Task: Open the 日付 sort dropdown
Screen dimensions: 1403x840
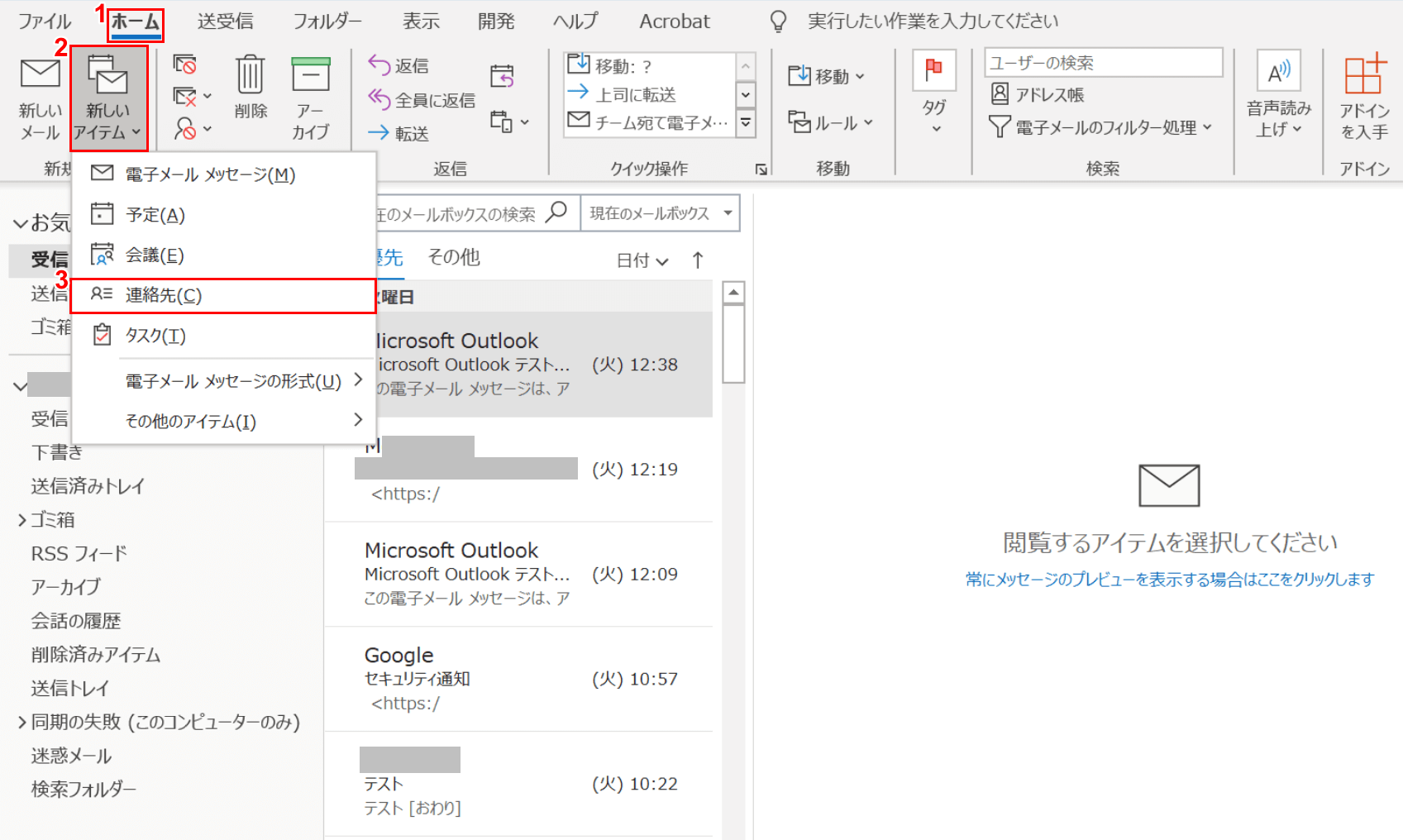Action: click(x=642, y=260)
